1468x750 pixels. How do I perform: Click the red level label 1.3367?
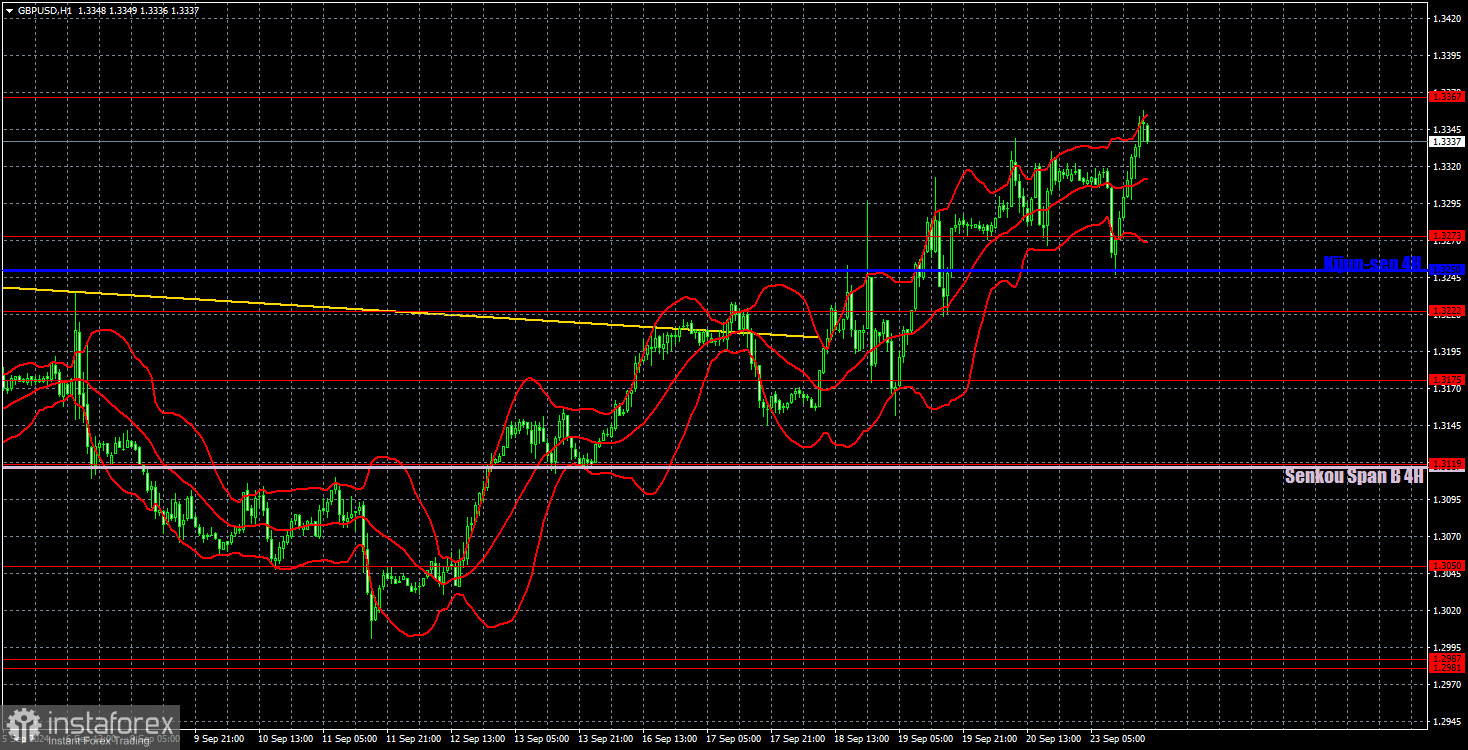tap(1447, 97)
